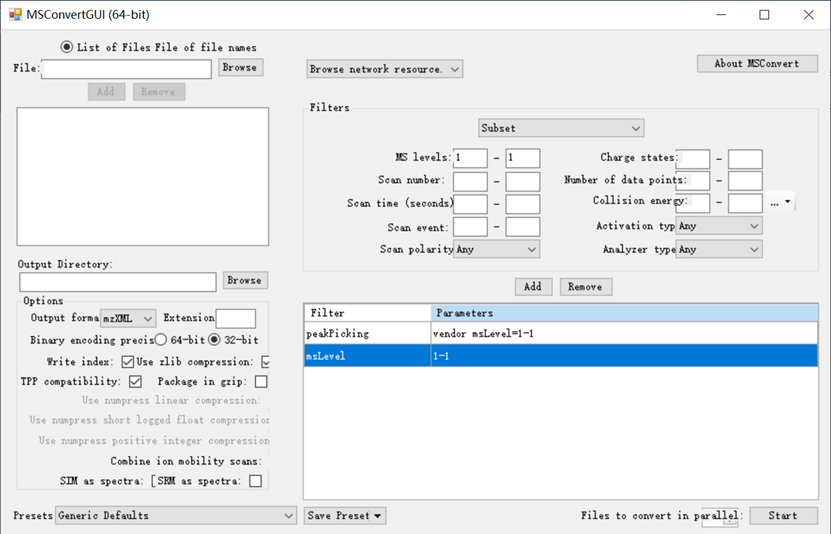Click the File path input field
This screenshot has width=831, height=534.
click(127, 69)
